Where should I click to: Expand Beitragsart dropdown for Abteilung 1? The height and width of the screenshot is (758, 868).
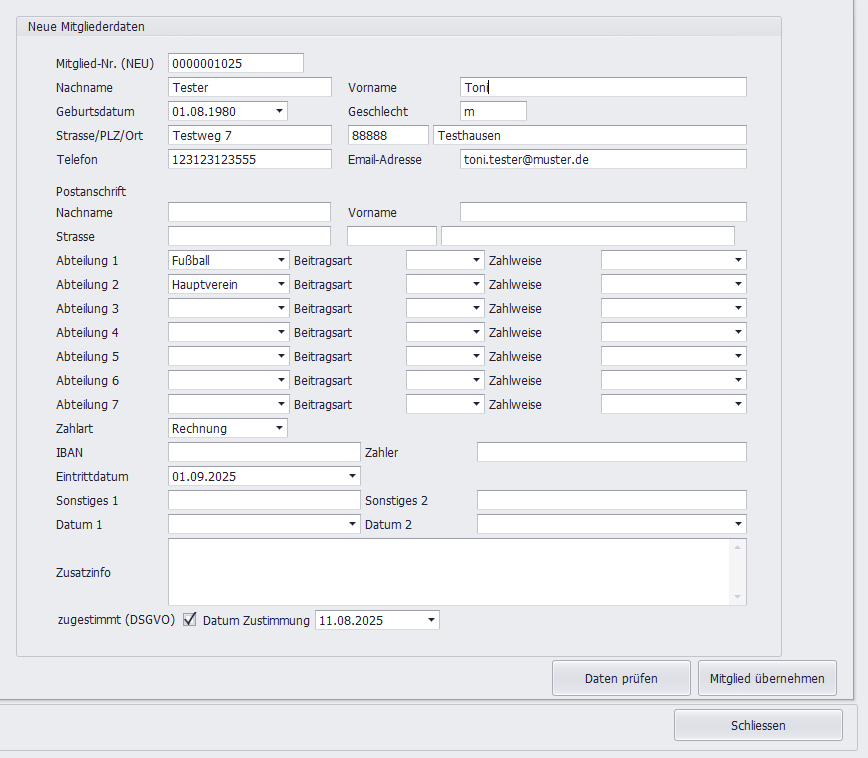coord(476,260)
